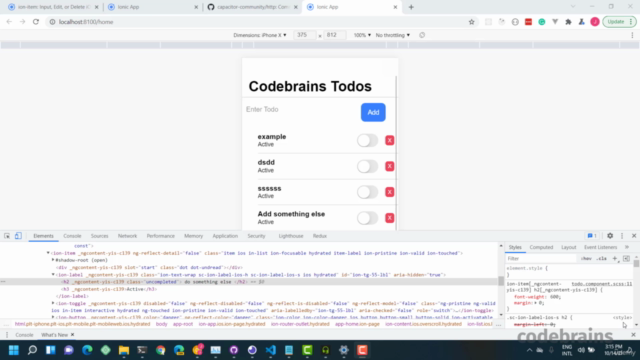Open the Chrome profile avatar

click(x=595, y=22)
